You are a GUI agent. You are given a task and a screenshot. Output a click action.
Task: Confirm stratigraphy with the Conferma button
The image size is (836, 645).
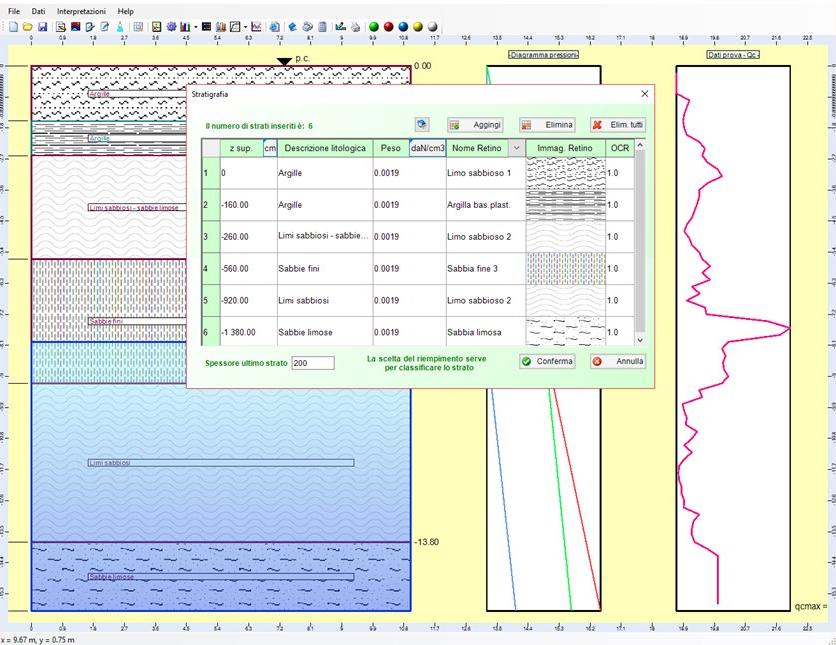(x=547, y=361)
